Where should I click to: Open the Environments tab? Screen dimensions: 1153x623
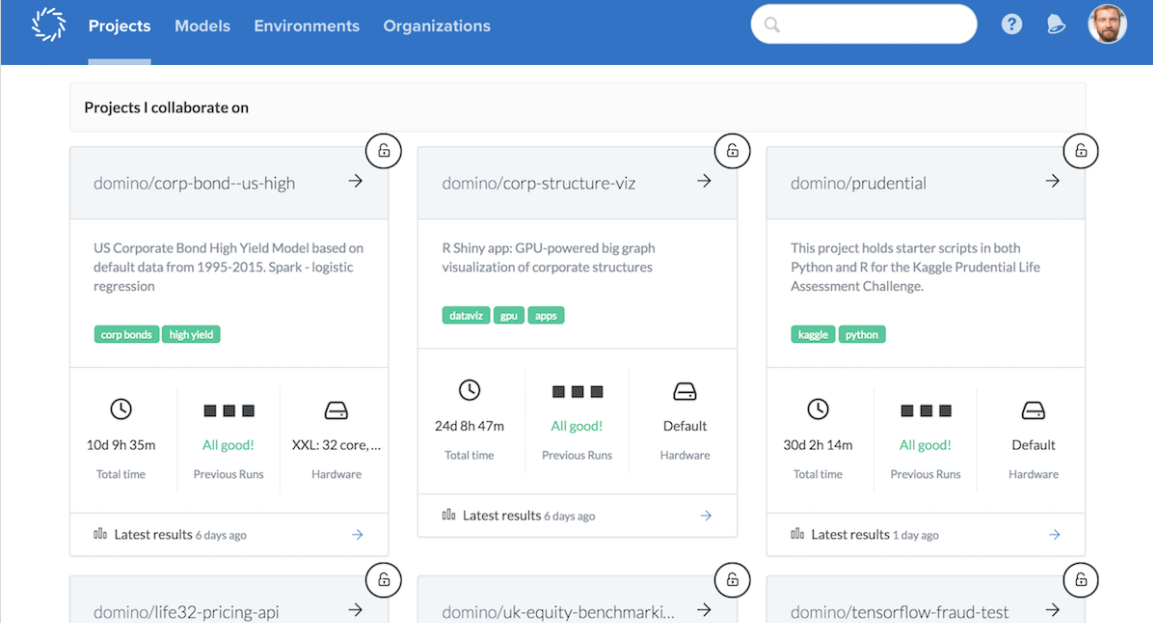tap(307, 26)
